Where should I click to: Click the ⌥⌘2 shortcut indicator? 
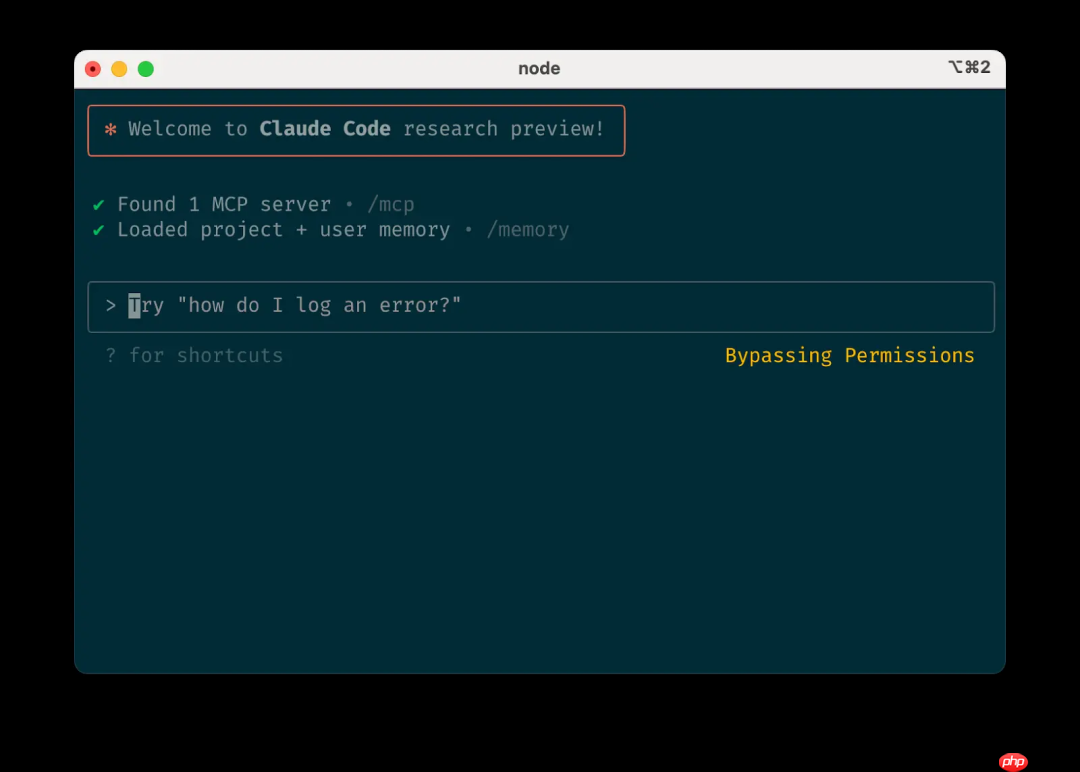pyautogui.click(x=969, y=67)
